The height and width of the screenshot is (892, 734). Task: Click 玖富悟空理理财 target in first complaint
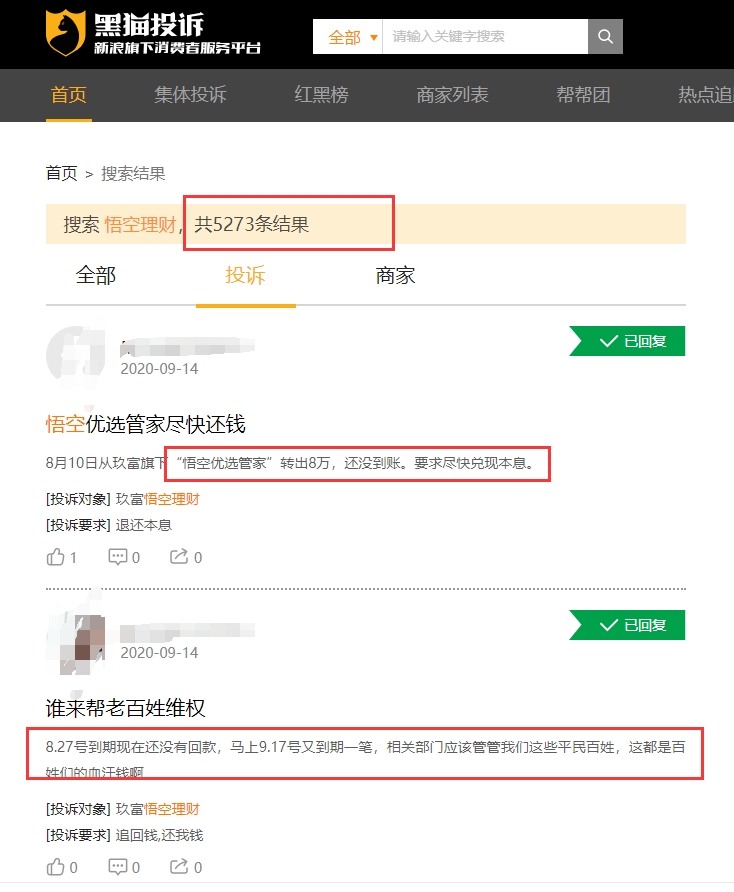point(158,499)
